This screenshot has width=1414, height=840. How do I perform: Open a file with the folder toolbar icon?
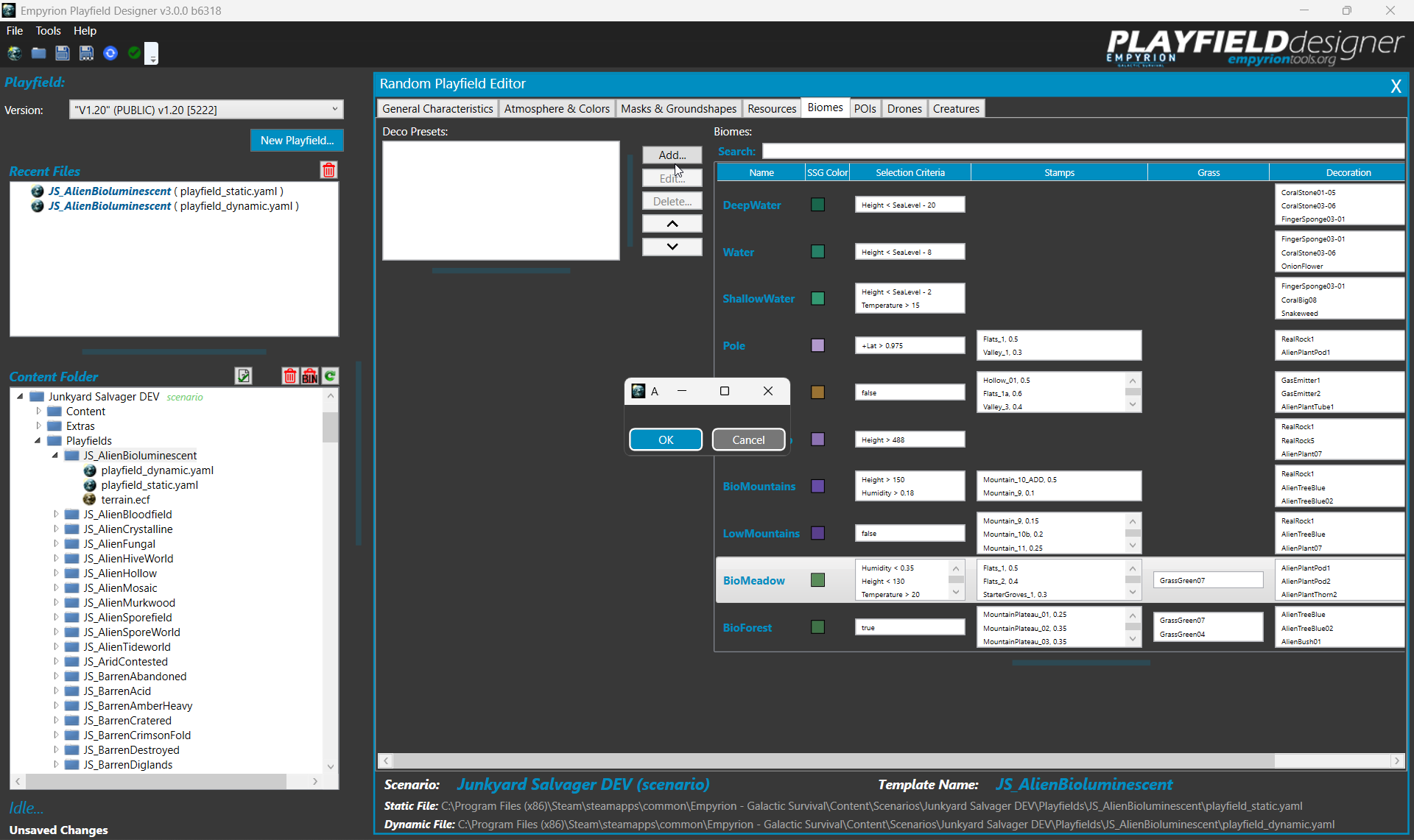[x=39, y=53]
